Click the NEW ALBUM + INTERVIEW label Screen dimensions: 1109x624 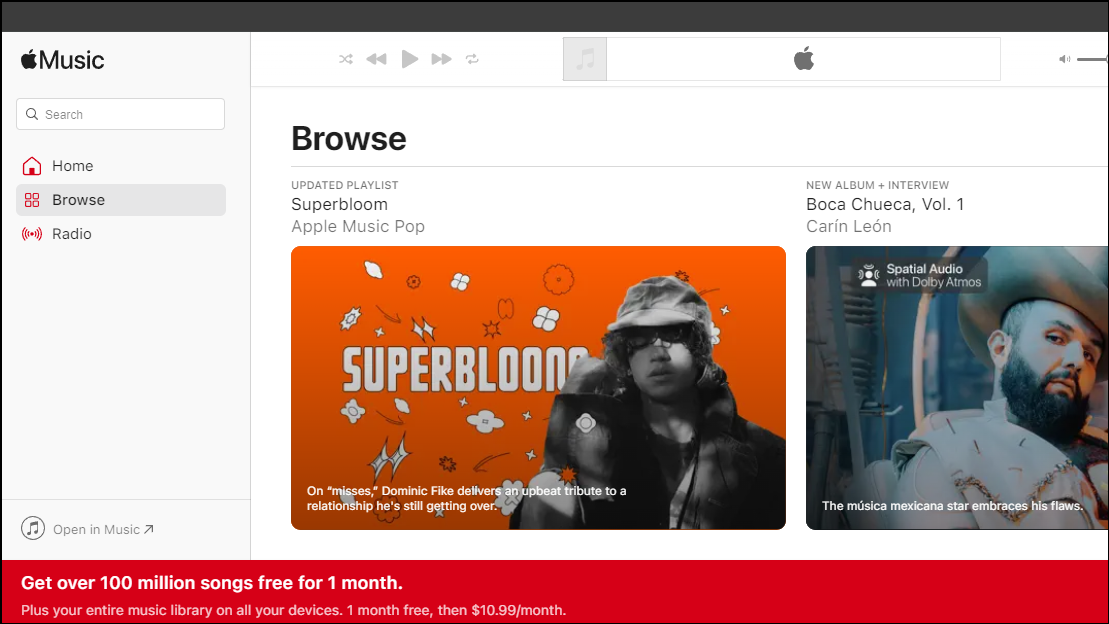pyautogui.click(x=877, y=185)
